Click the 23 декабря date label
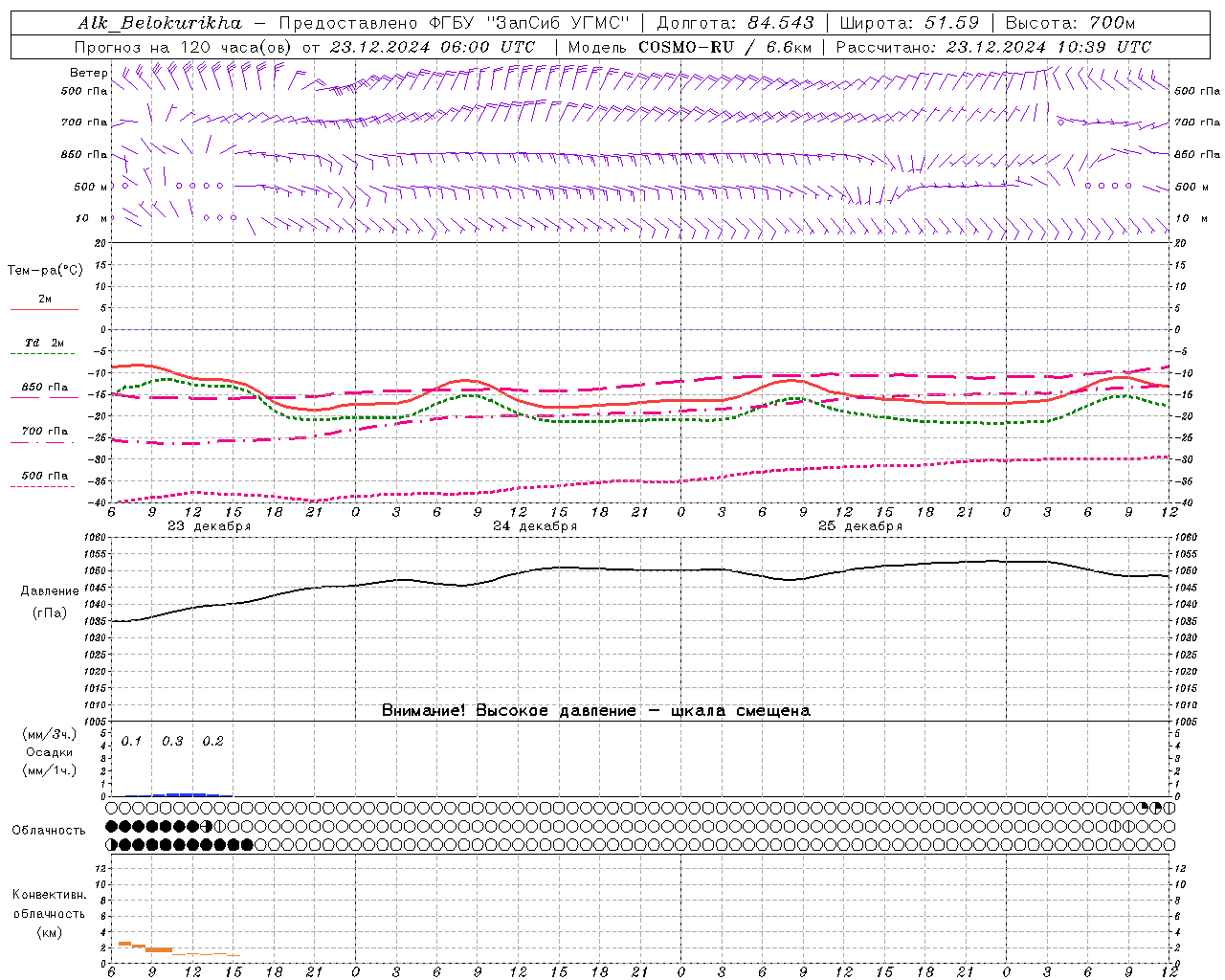Viewport: 1225px width, 980px height. pos(210,526)
